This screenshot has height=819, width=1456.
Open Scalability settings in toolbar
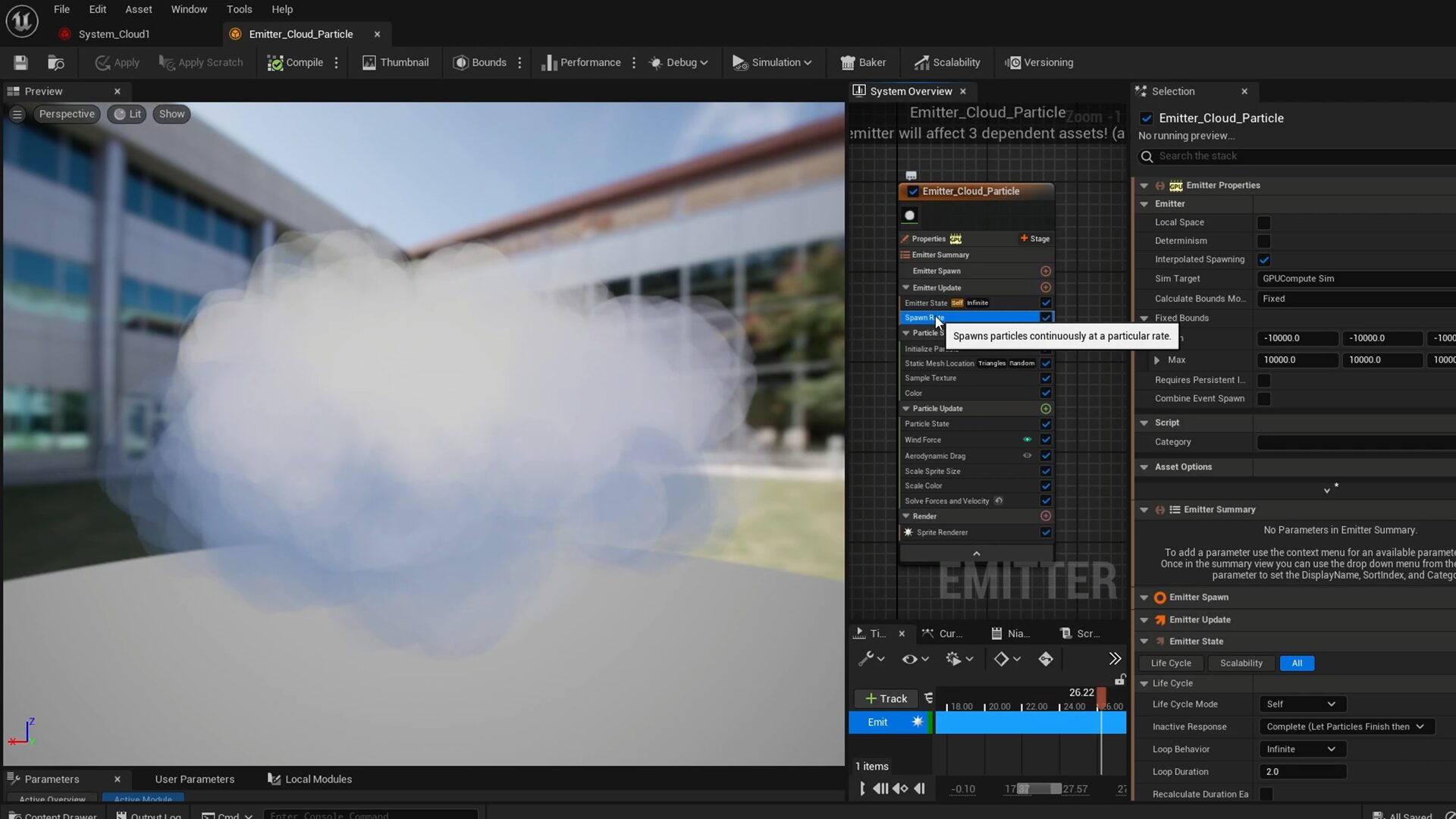[x=946, y=62]
